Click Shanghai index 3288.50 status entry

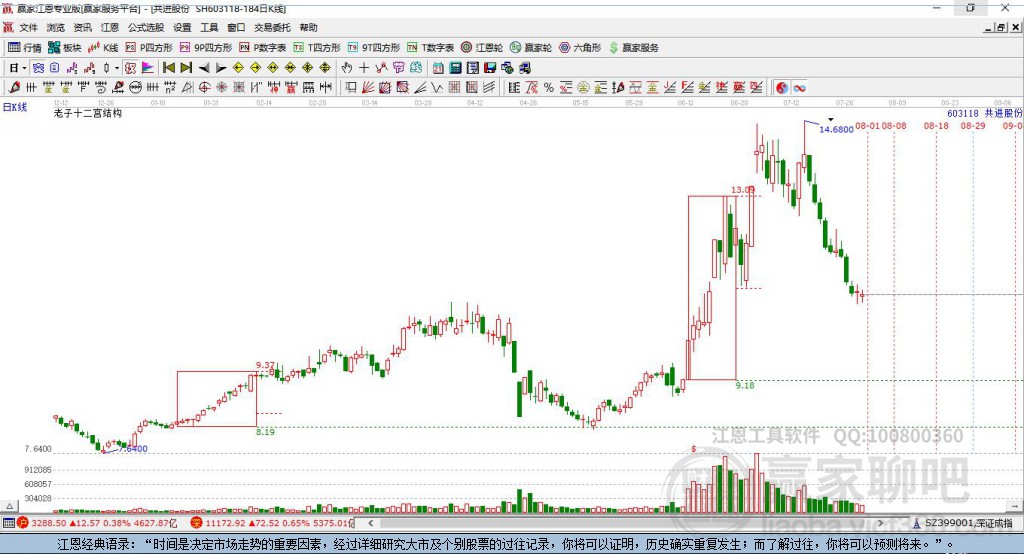[97, 523]
